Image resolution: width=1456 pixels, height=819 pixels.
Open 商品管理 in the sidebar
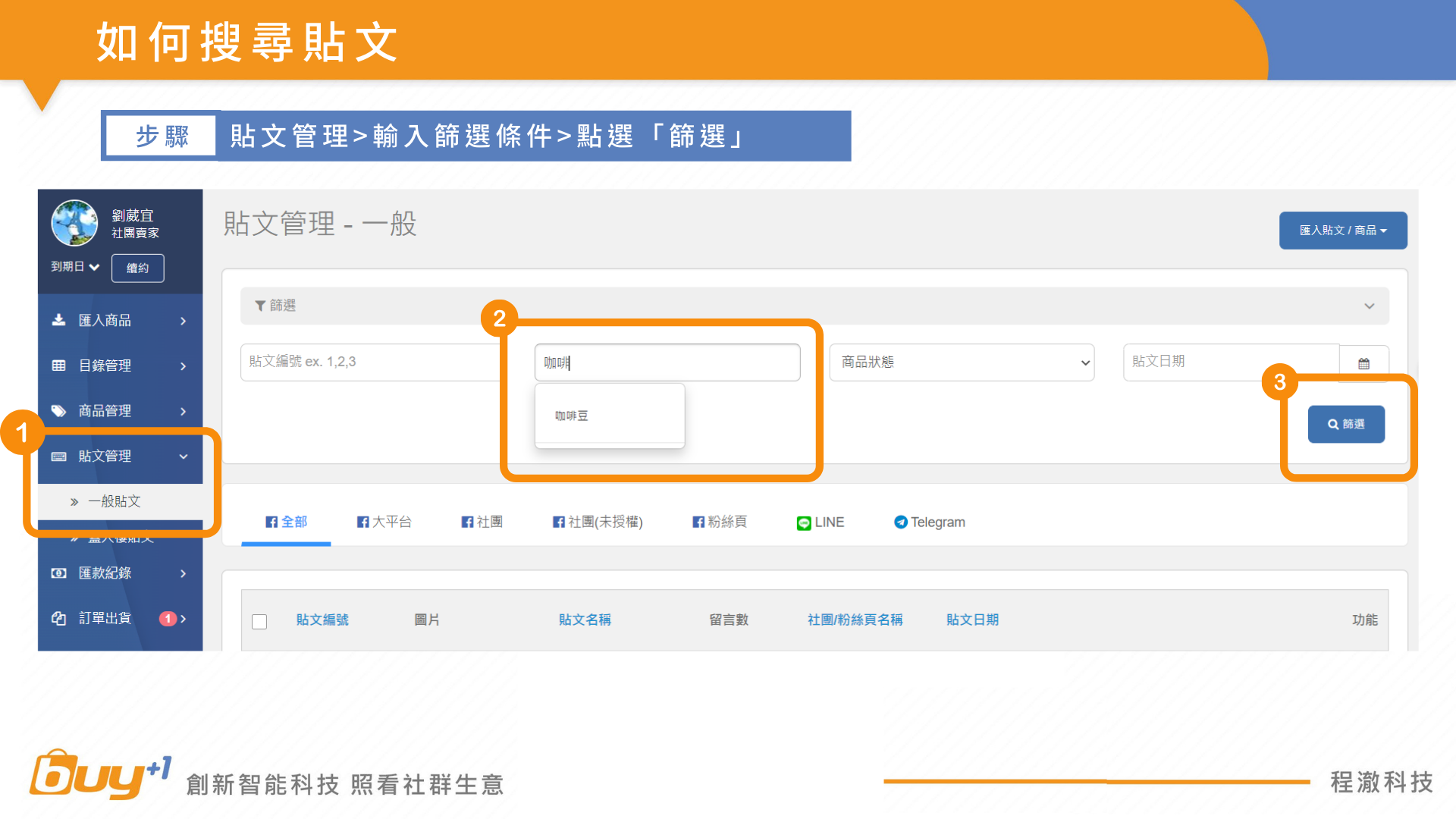pyautogui.click(x=105, y=411)
